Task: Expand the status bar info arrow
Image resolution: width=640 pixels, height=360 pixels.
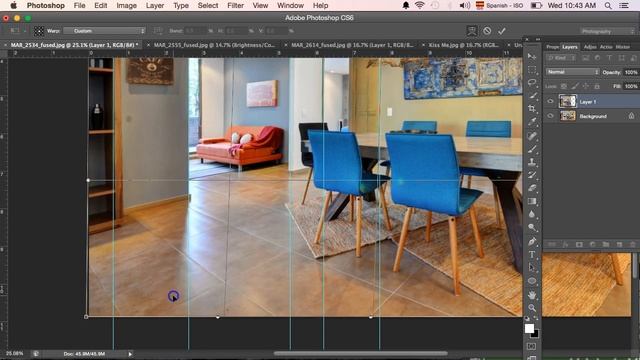Action: (130, 354)
